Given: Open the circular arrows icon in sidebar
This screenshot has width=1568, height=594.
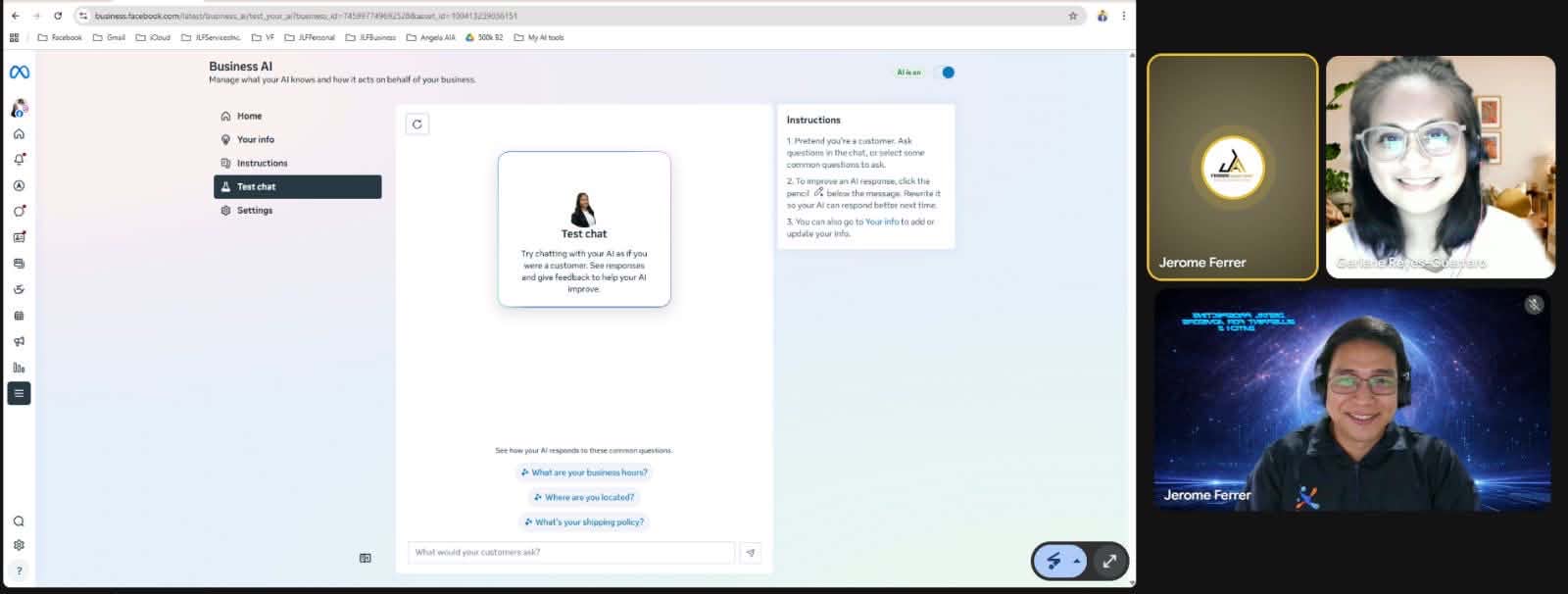Looking at the screenshot, I should tap(19, 289).
